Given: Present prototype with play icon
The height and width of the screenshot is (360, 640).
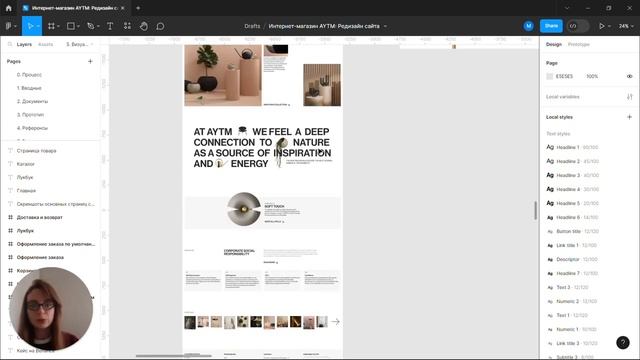Looking at the screenshot, I should 602,26.
